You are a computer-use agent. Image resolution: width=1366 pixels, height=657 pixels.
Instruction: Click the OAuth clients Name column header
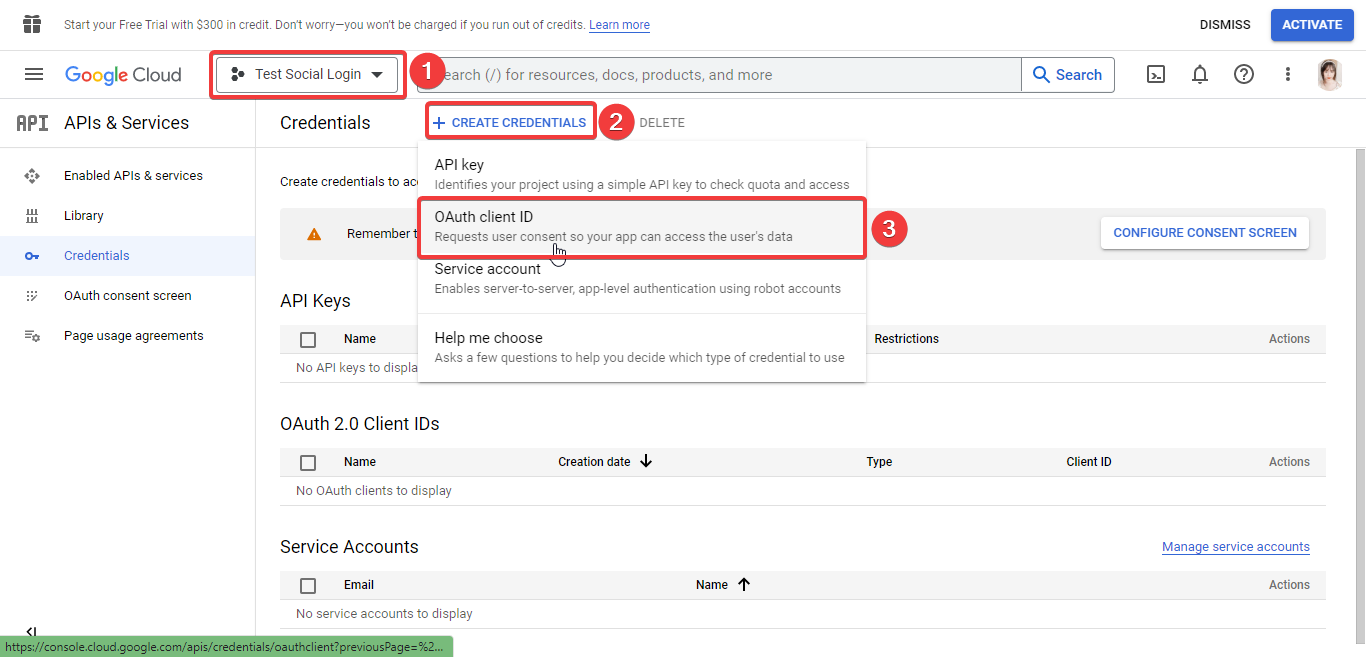(x=360, y=462)
